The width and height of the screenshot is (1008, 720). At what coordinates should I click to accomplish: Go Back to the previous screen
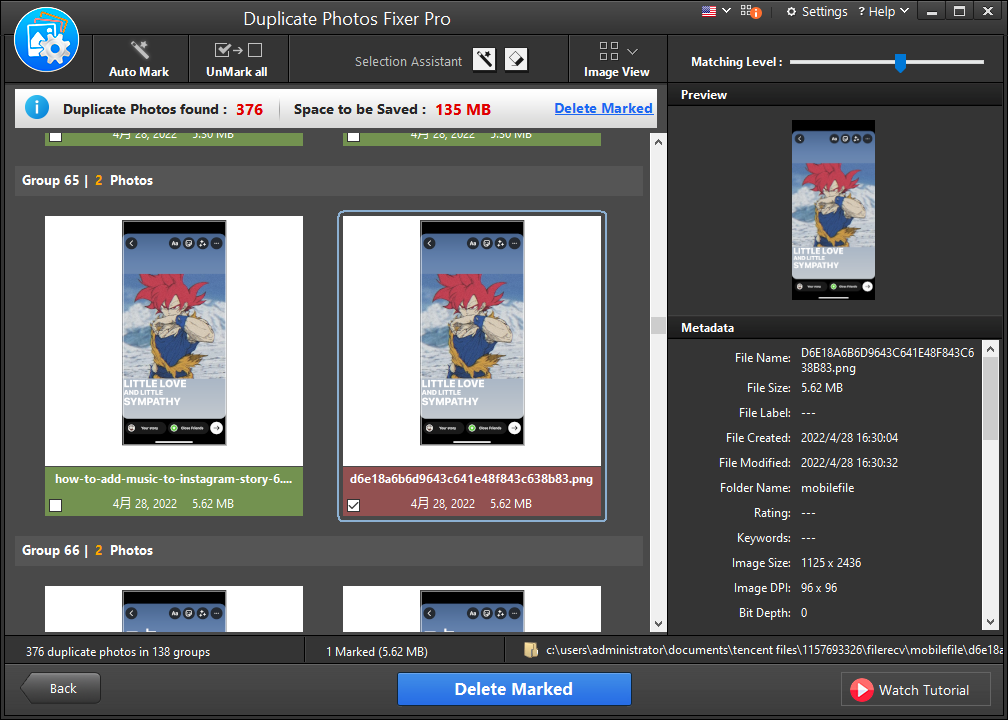(x=60, y=688)
